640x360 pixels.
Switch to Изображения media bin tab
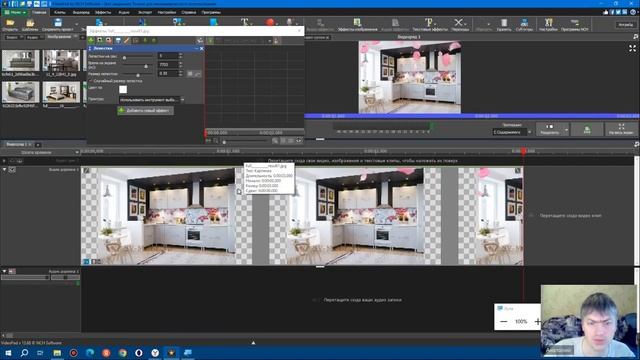point(60,37)
